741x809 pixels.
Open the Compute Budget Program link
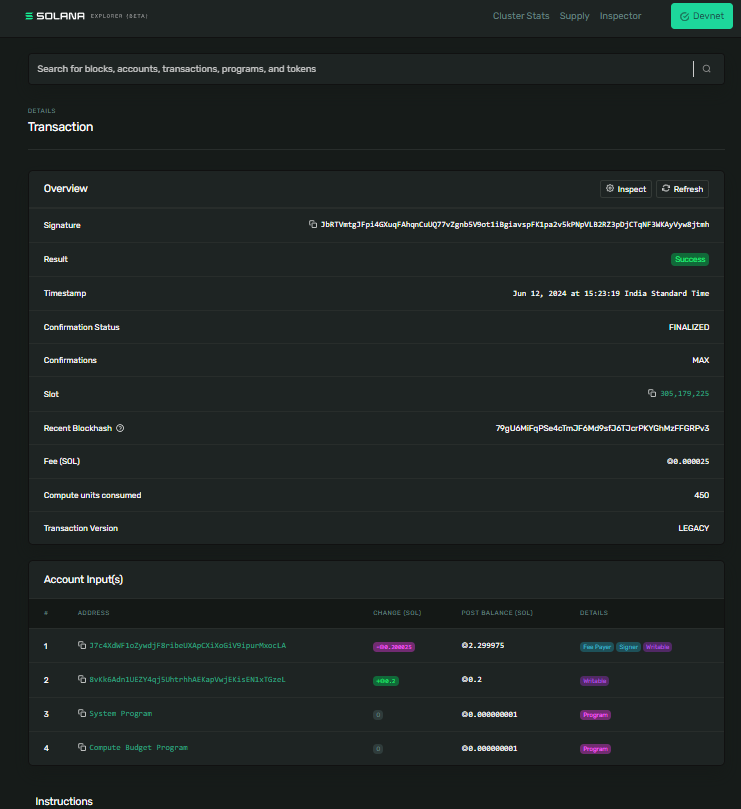coord(138,748)
